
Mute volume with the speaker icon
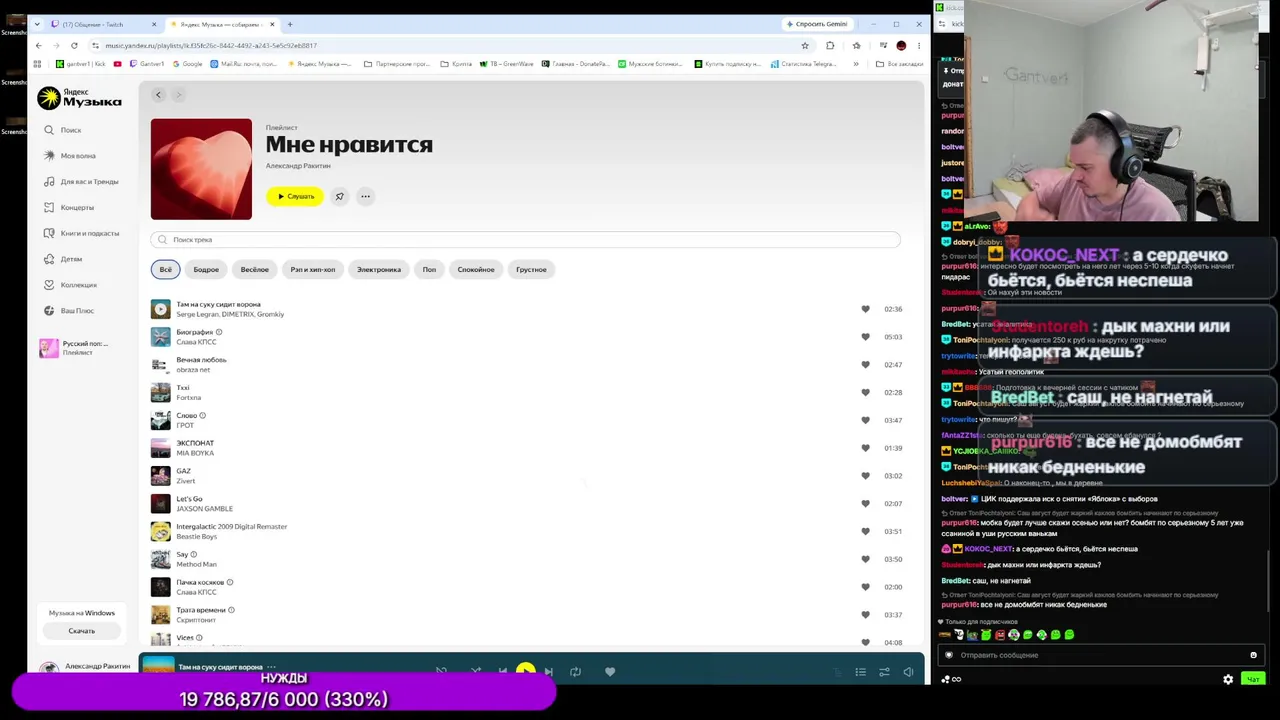pos(908,672)
